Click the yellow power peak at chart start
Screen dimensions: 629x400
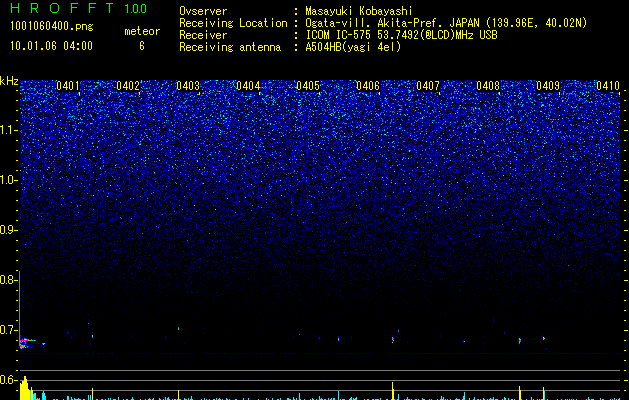click(25, 388)
